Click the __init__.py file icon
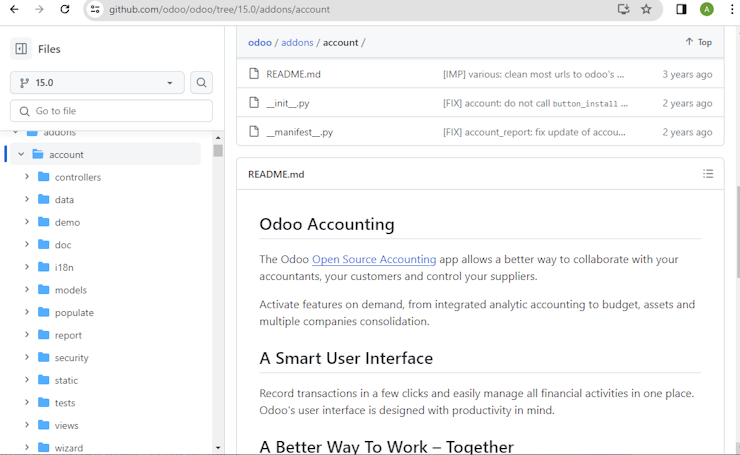The height and width of the screenshot is (455, 740). (x=254, y=102)
